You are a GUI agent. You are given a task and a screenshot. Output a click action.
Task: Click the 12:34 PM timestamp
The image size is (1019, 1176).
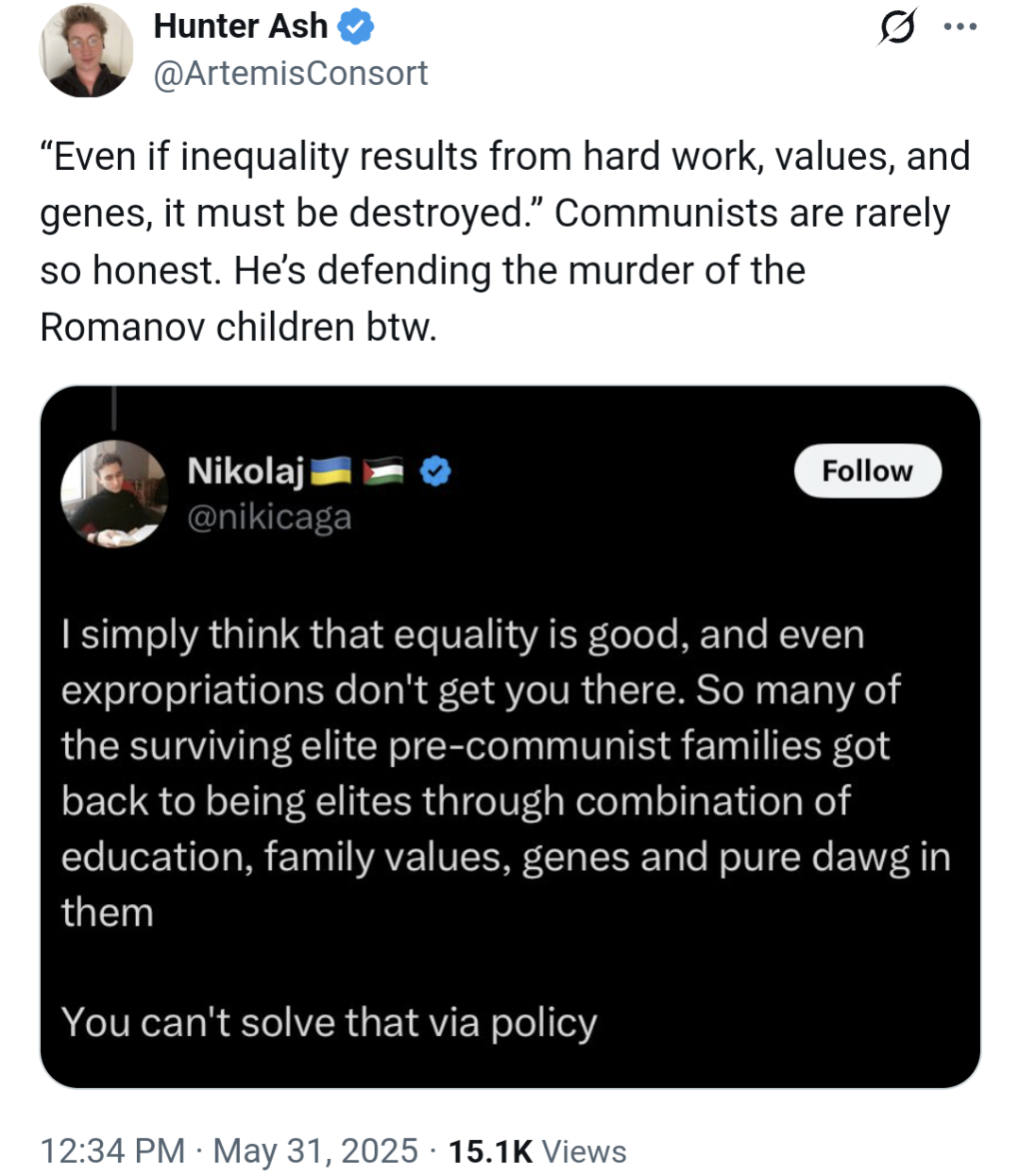click(x=112, y=1150)
